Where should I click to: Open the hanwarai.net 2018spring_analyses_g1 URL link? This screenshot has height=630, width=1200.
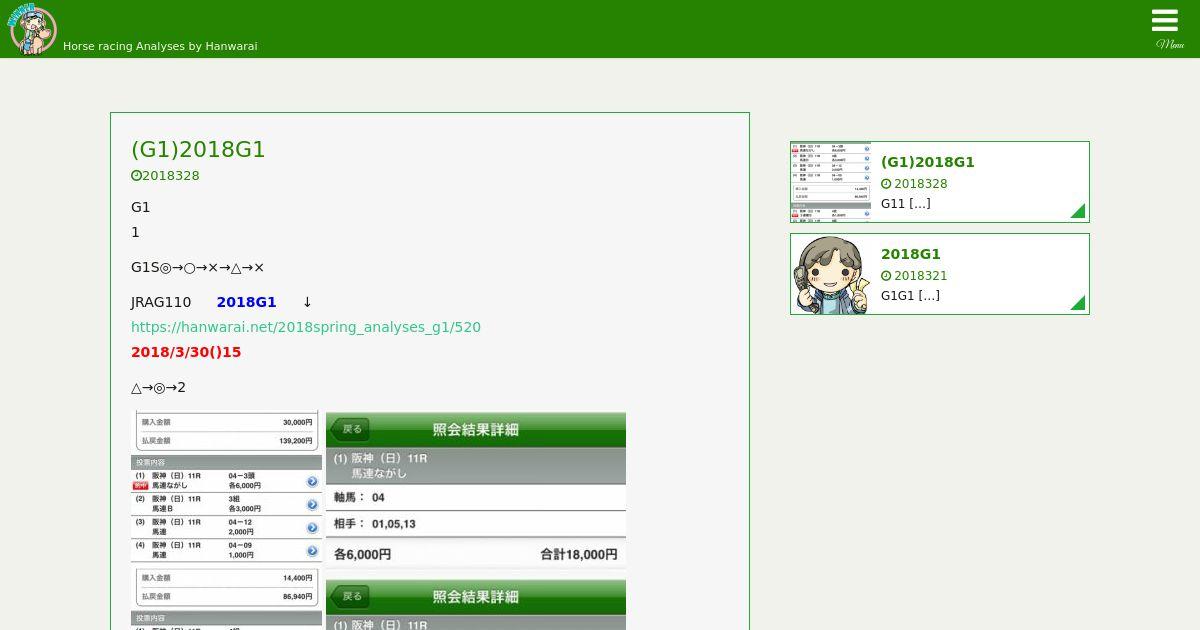(x=306, y=327)
